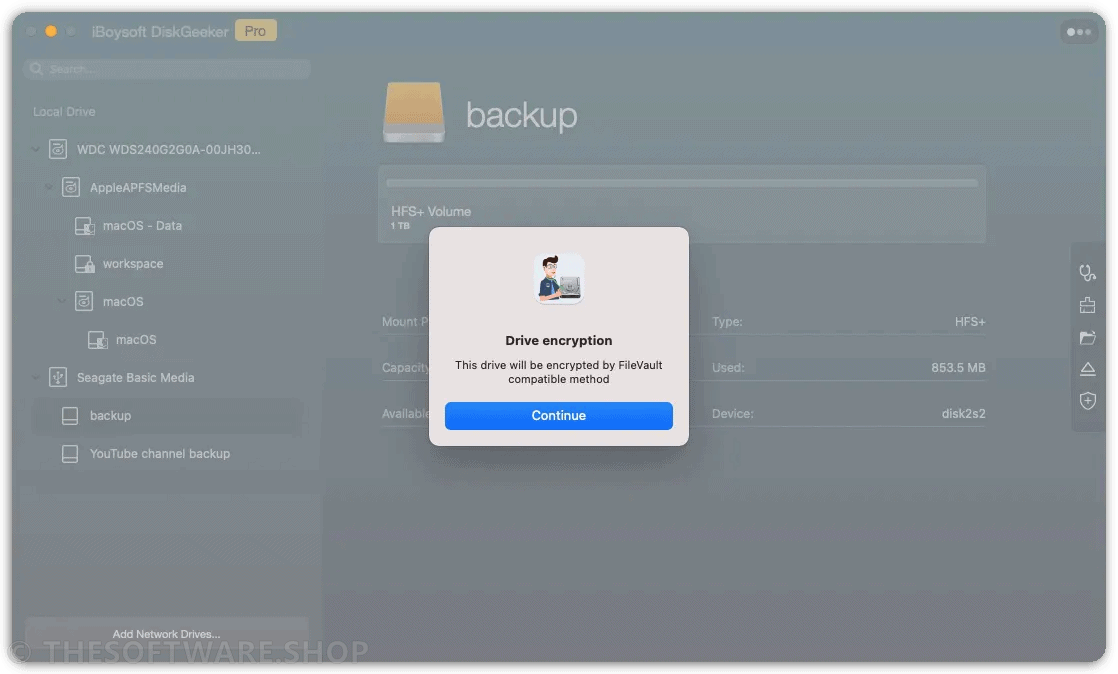
Task: Click the backup volume icon in sidebar
Action: tap(70, 416)
